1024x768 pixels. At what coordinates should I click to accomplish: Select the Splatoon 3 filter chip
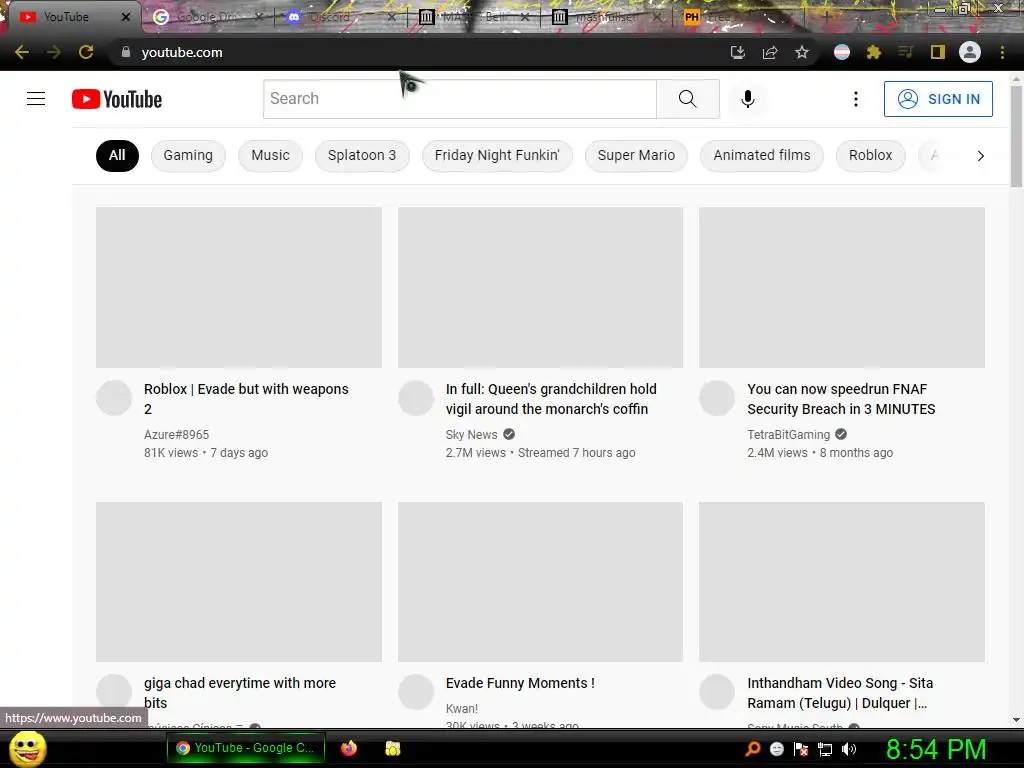tap(362, 155)
